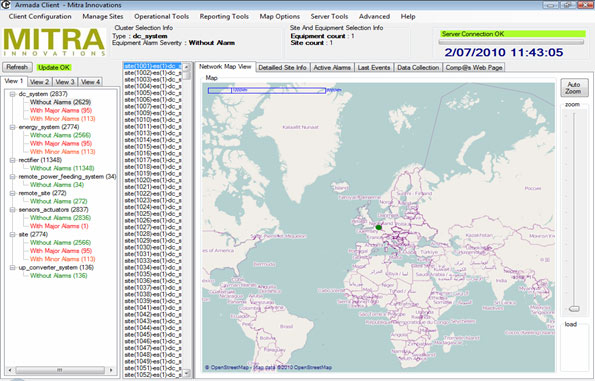Collapse the energy_system tree node
The height and width of the screenshot is (381, 595).
pos(13,127)
